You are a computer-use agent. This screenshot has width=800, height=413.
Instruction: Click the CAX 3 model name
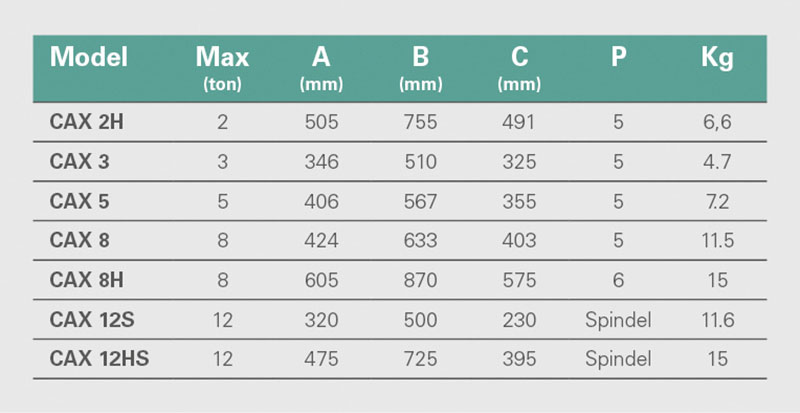pos(80,162)
